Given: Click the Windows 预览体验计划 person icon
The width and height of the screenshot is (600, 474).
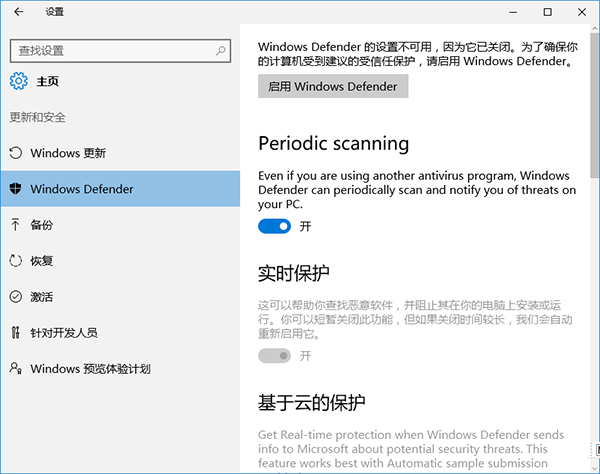Looking at the screenshot, I should click(15, 368).
